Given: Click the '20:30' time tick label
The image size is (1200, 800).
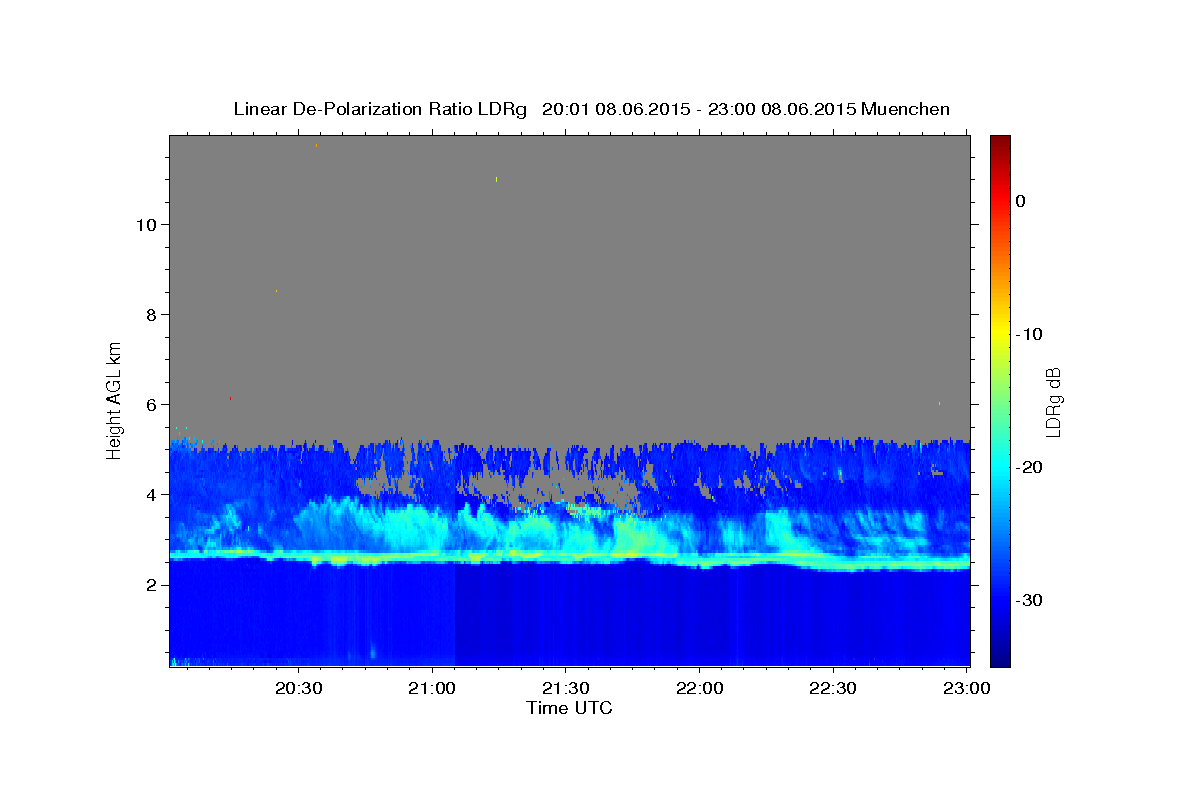Looking at the screenshot, I should 299,689.
